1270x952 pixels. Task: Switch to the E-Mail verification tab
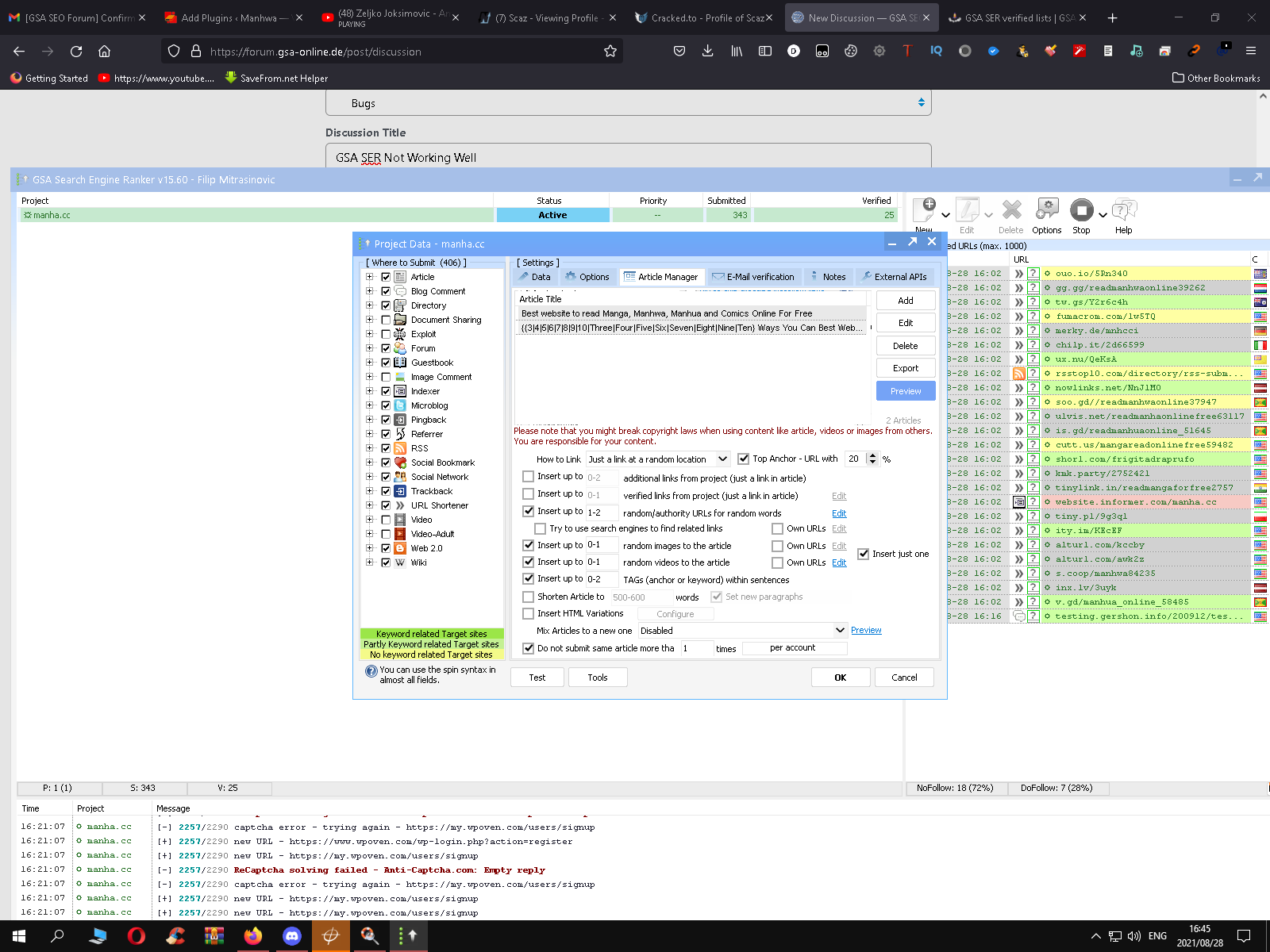point(753,277)
